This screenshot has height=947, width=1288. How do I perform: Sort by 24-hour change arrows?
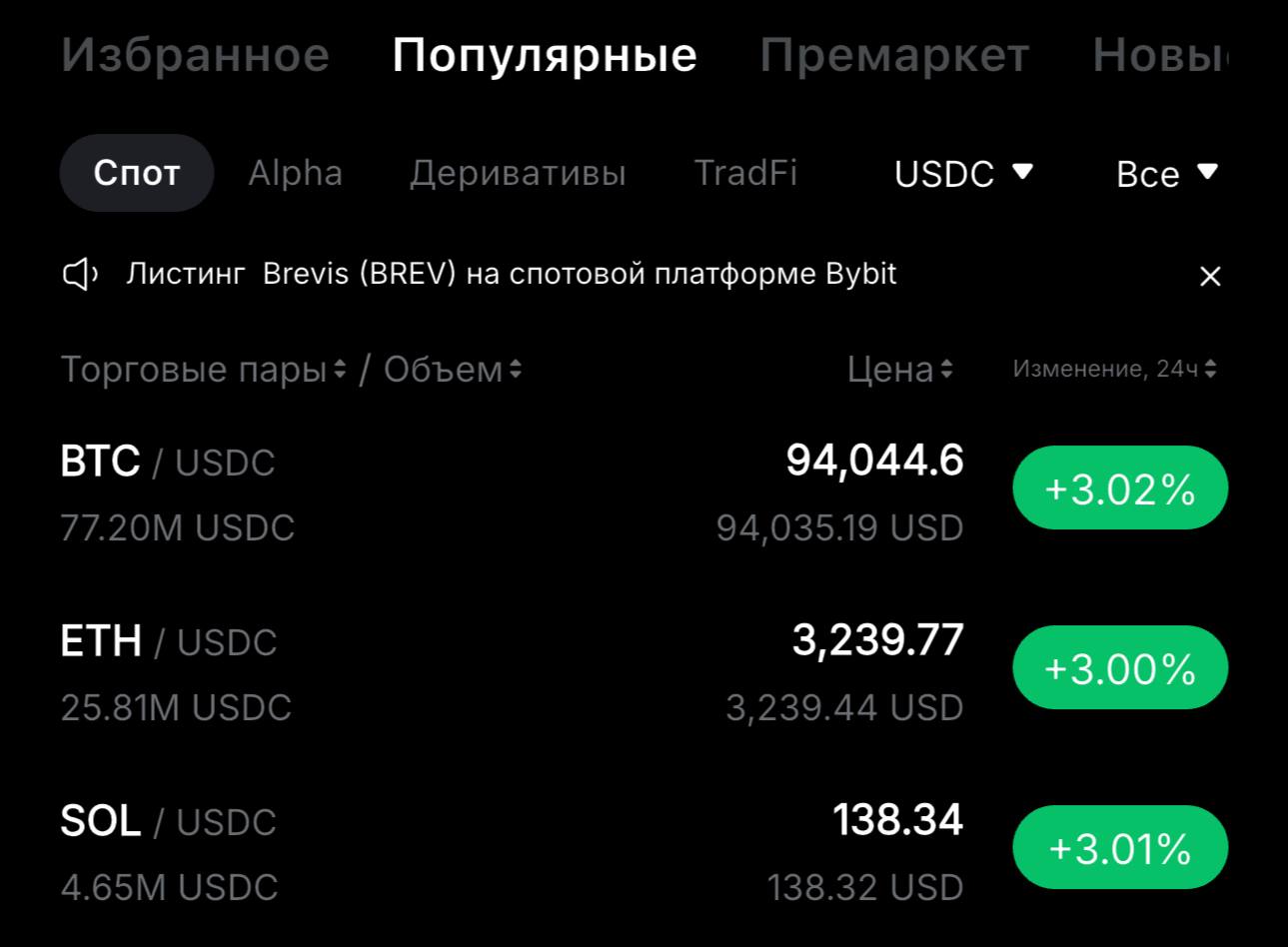pyautogui.click(x=1211, y=368)
